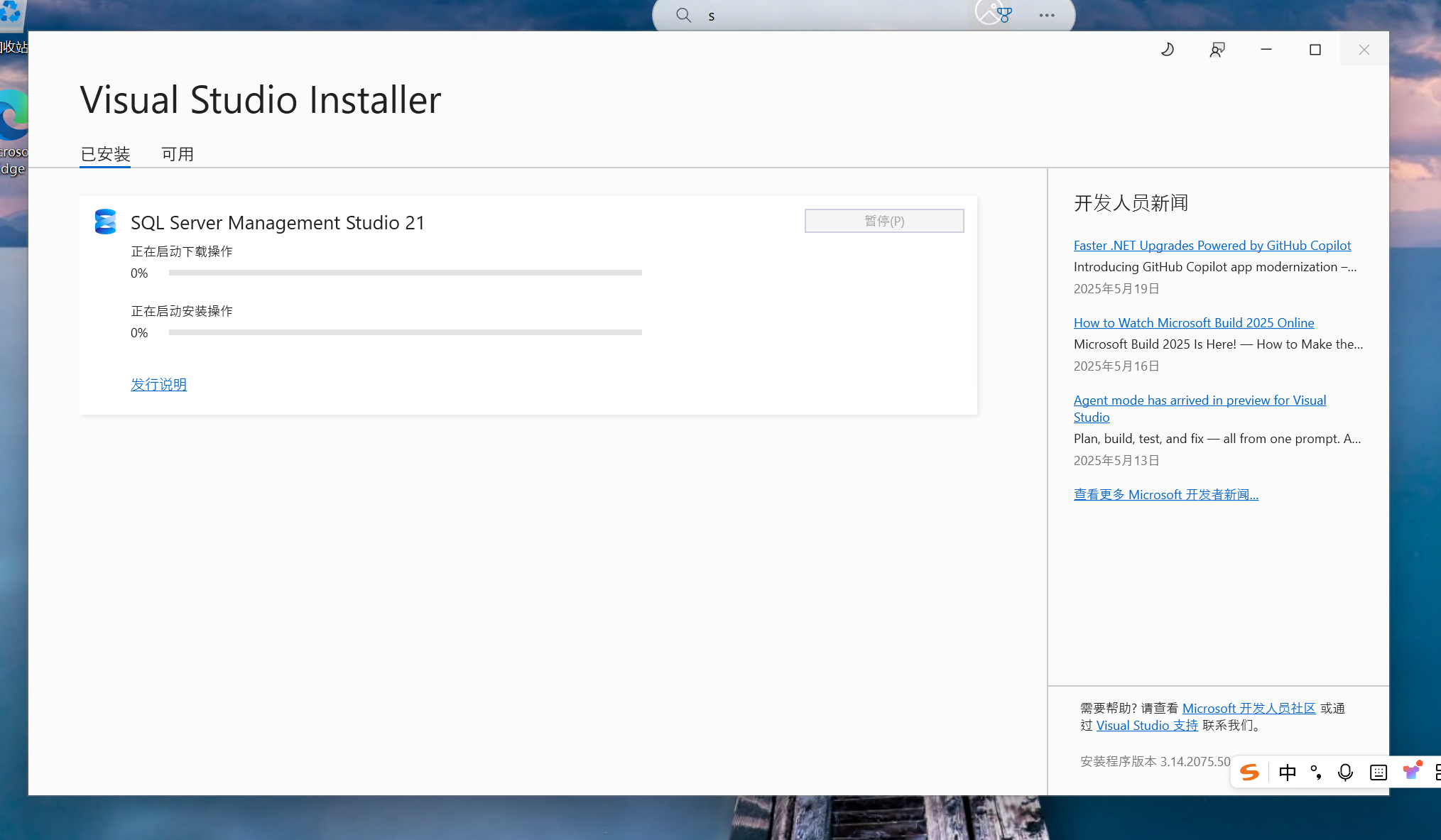Viewport: 1441px width, 840px height.
Task: Click the download progress bar
Action: point(405,273)
